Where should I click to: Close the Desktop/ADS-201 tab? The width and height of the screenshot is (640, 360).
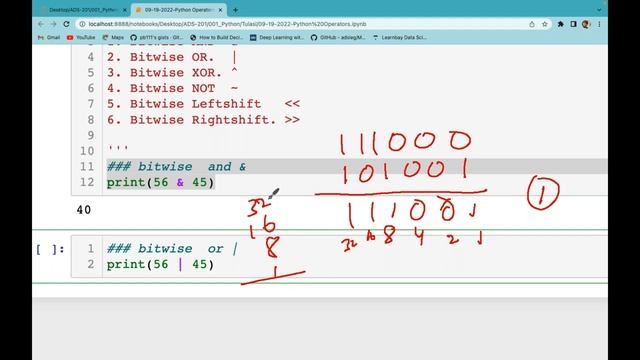(125, 10)
